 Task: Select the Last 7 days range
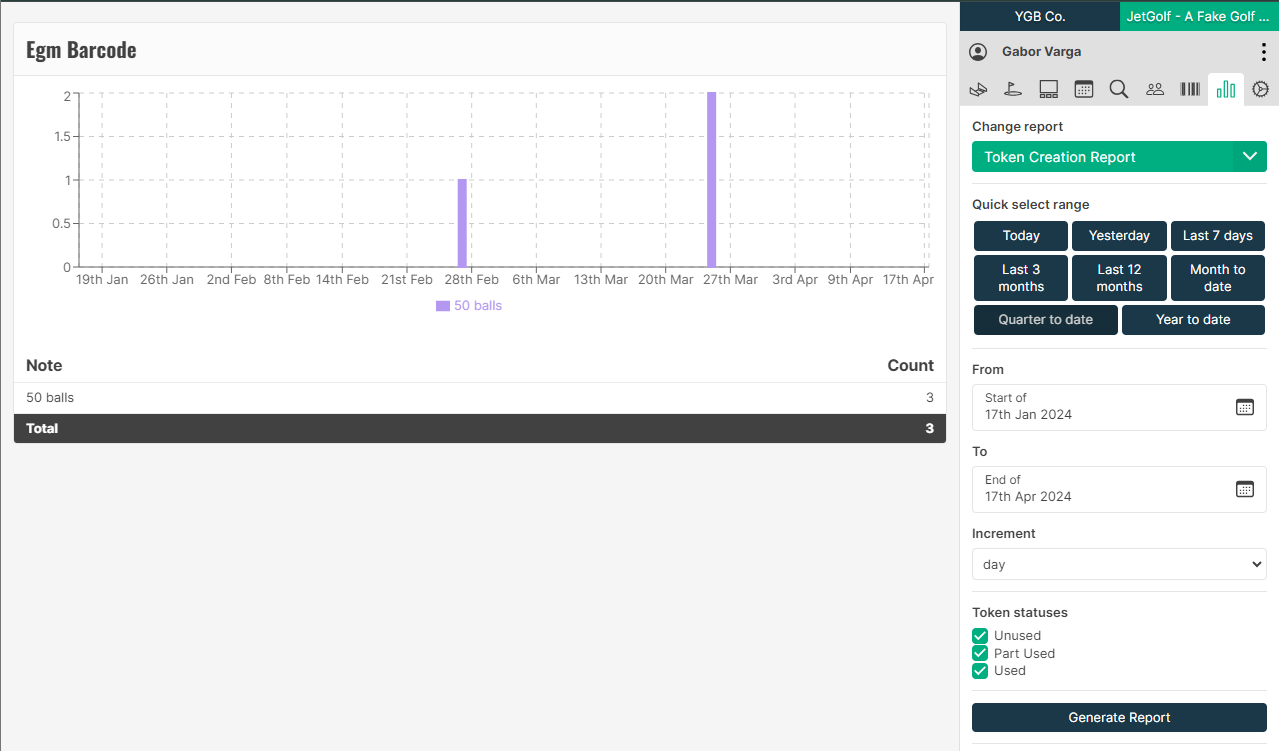pos(1217,236)
